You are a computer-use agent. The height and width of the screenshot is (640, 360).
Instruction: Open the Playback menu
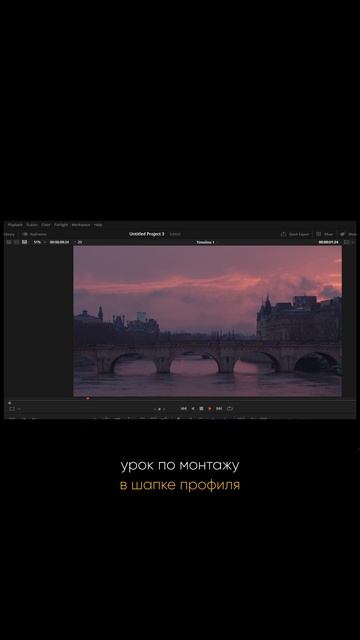coord(15,225)
